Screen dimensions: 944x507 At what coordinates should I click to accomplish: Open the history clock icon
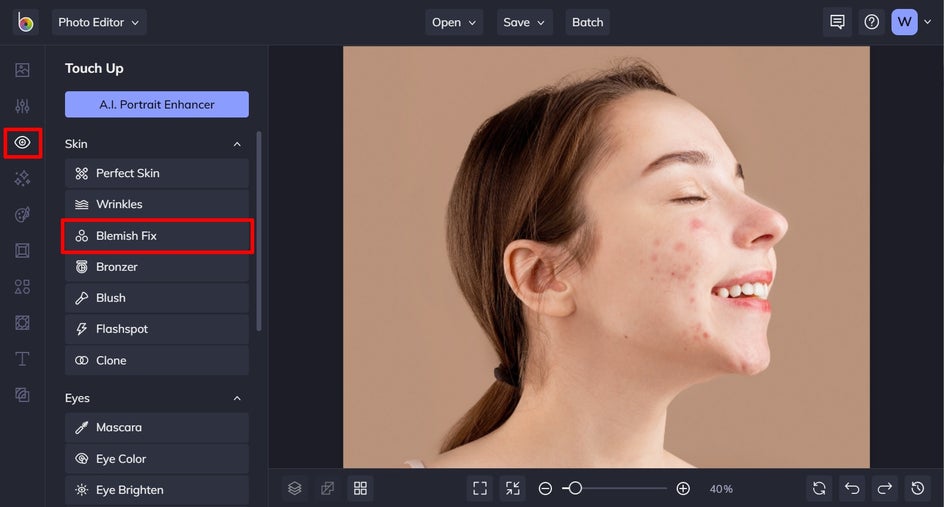918,488
